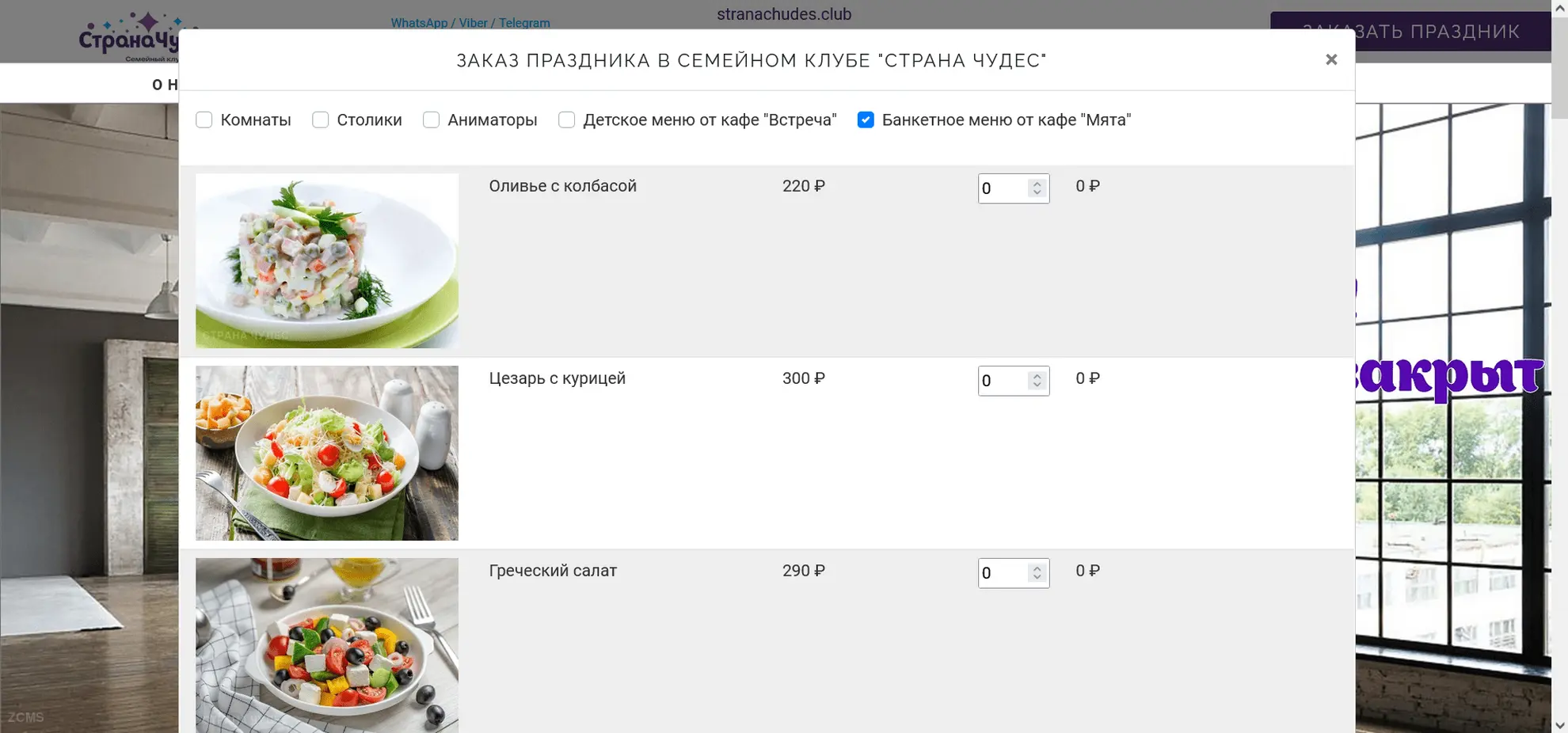The height and width of the screenshot is (733, 1568).
Task: Close the holiday order dialog
Action: click(1331, 59)
